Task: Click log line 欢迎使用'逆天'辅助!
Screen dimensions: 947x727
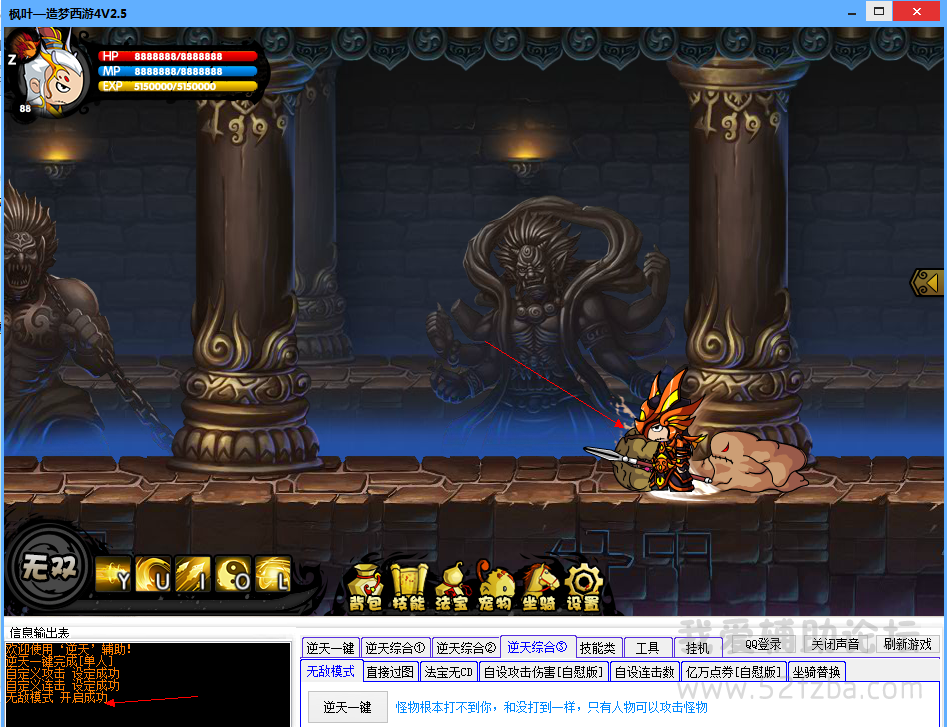Action: pyautogui.click(x=69, y=649)
